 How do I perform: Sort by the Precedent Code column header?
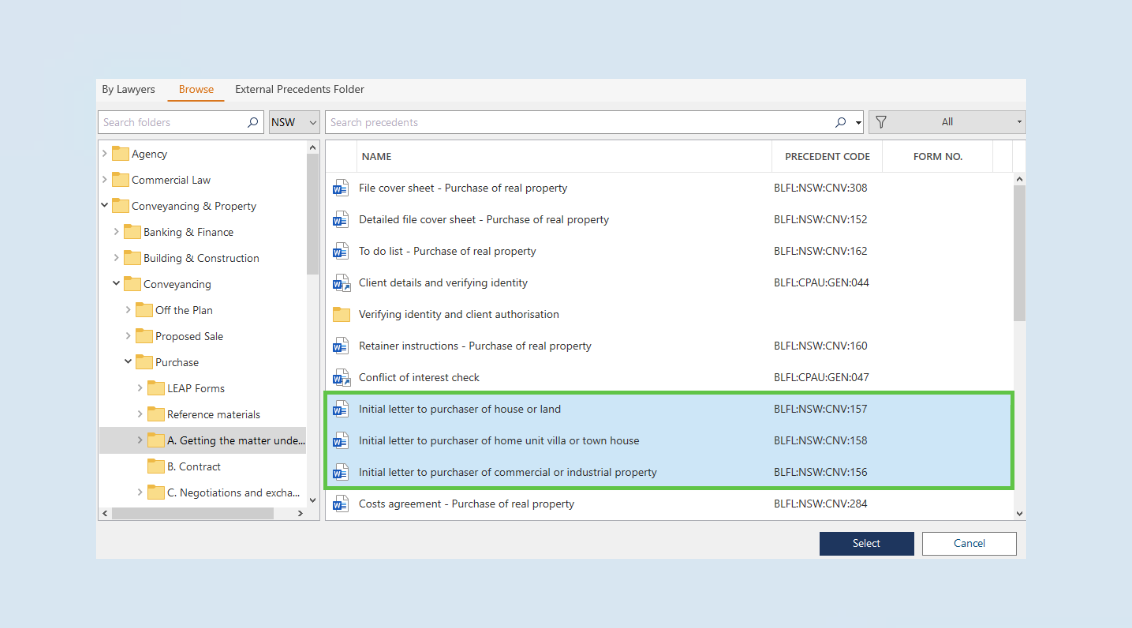point(826,156)
